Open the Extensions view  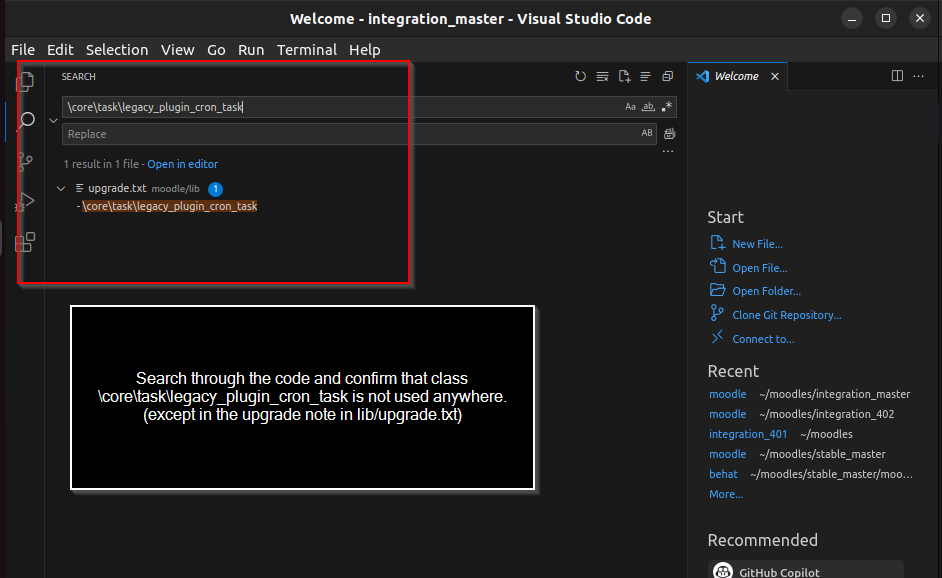[x=25, y=242]
